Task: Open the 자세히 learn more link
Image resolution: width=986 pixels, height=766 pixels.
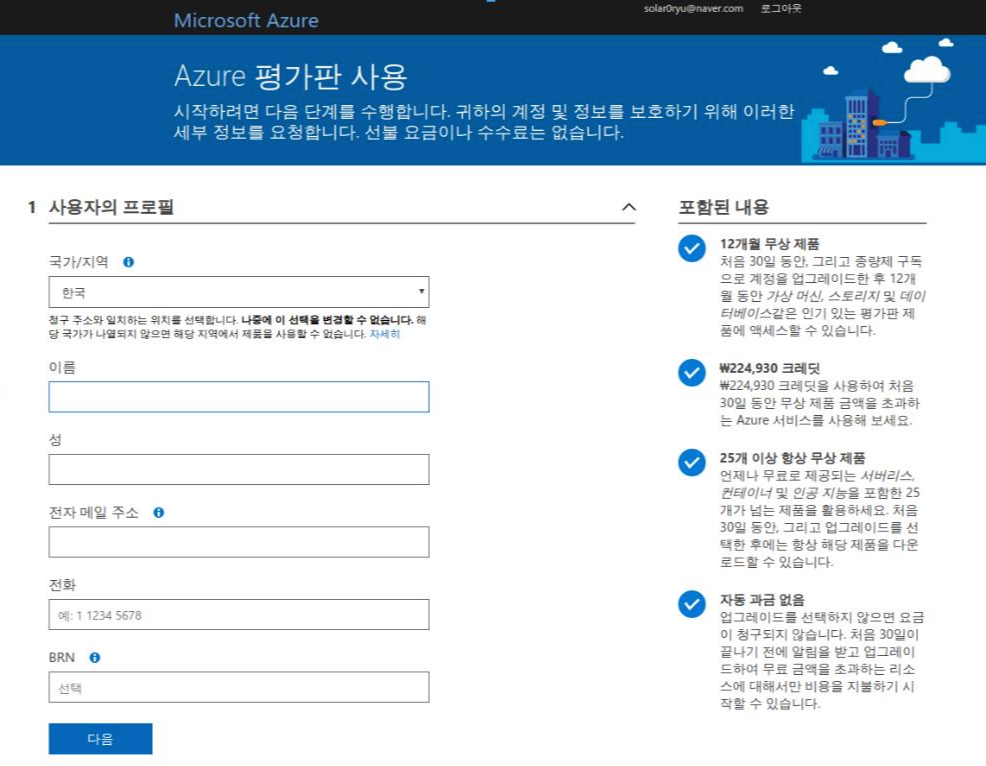Action: click(384, 334)
